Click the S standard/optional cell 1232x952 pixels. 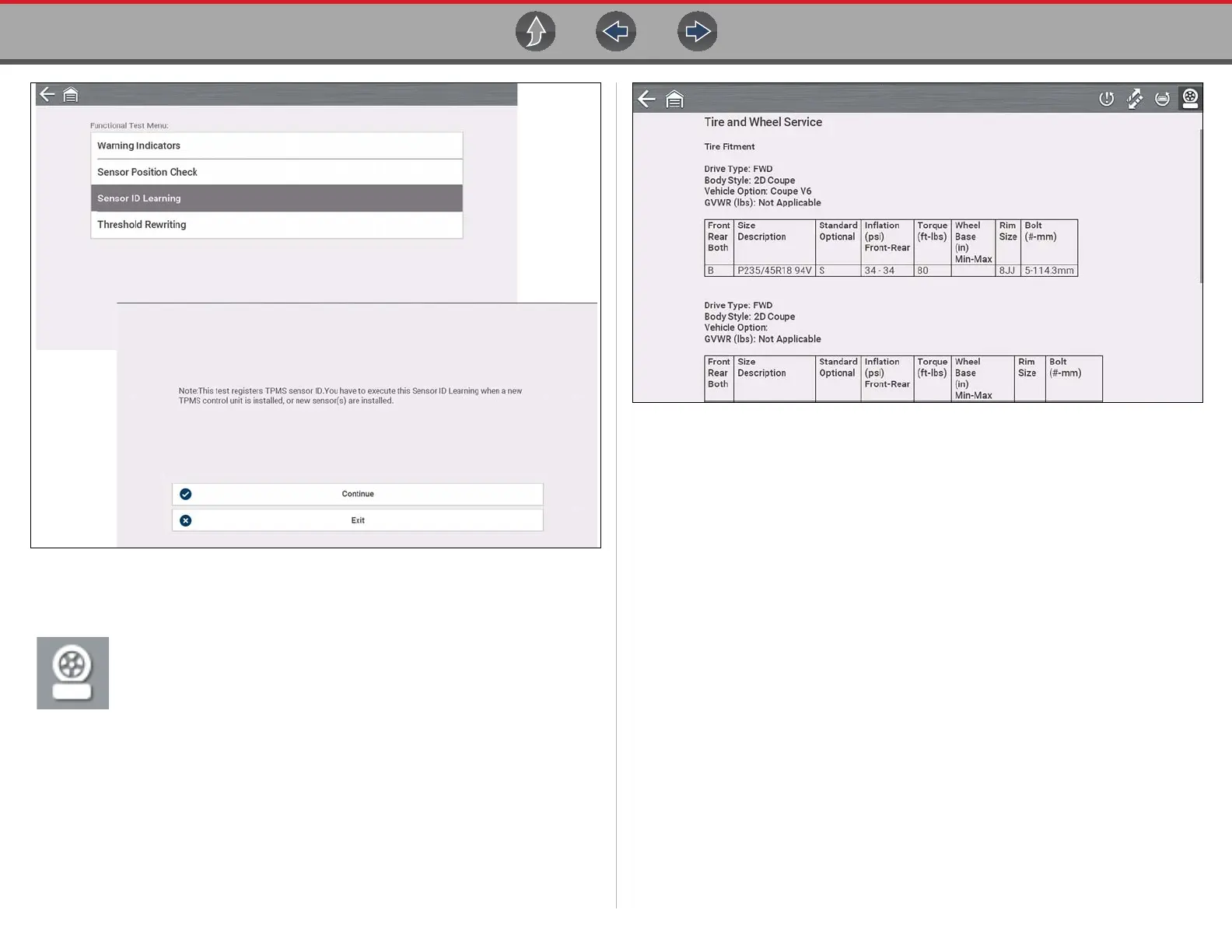pyautogui.click(x=838, y=271)
